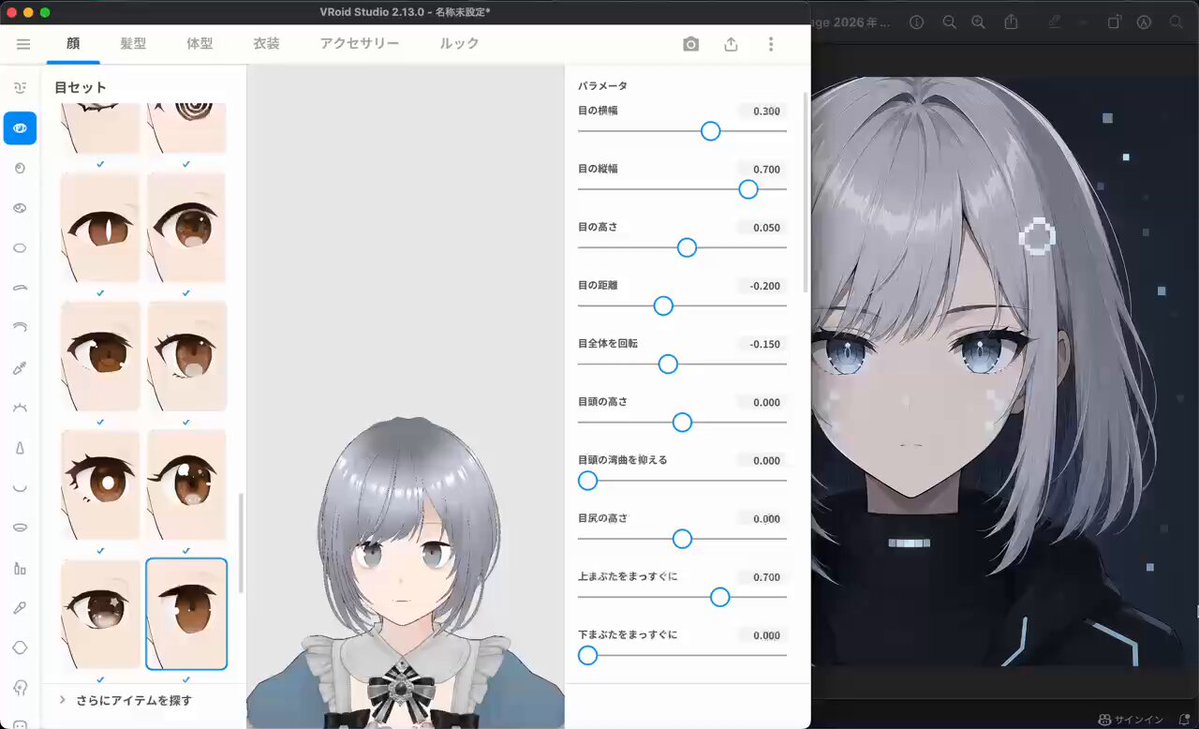The height and width of the screenshot is (729, 1199).
Task: Click the 下まぶたをまっすぐに slider handle
Action: [x=587, y=656]
